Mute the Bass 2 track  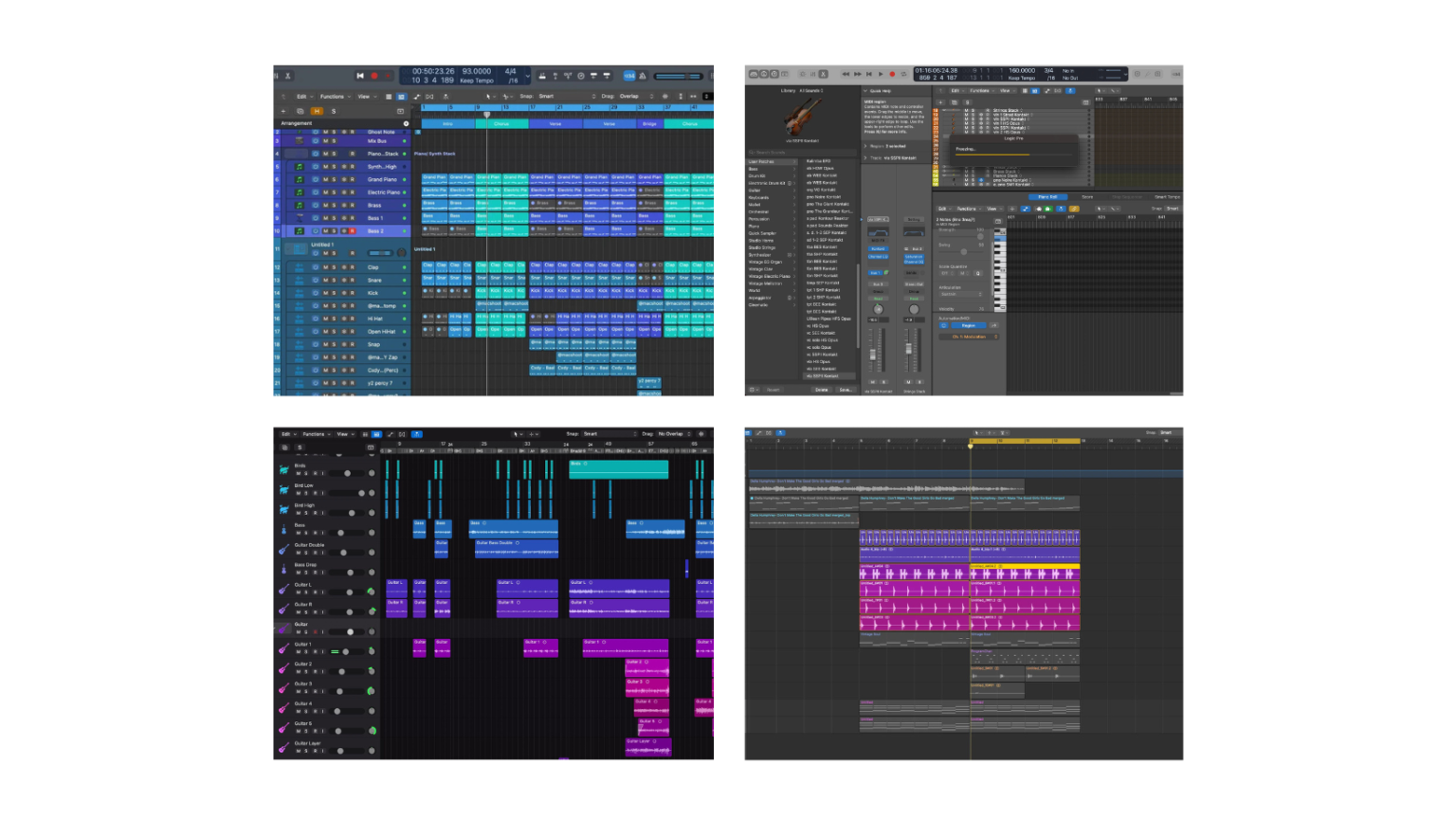(x=325, y=230)
